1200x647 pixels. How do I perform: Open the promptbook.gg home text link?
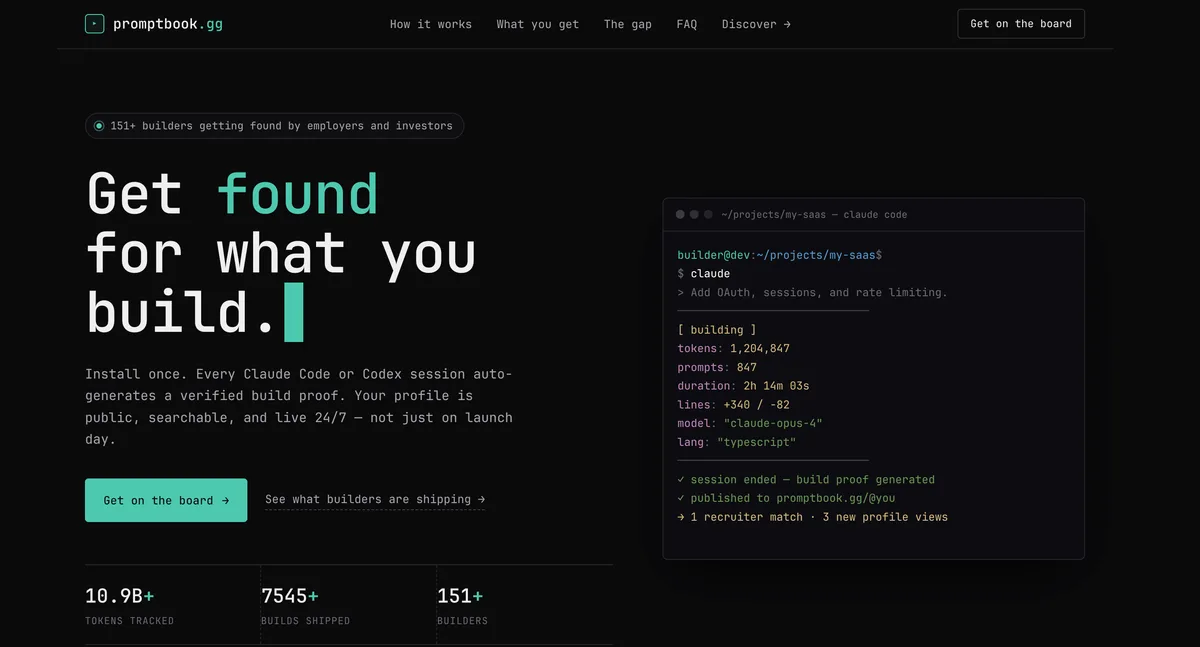point(167,24)
